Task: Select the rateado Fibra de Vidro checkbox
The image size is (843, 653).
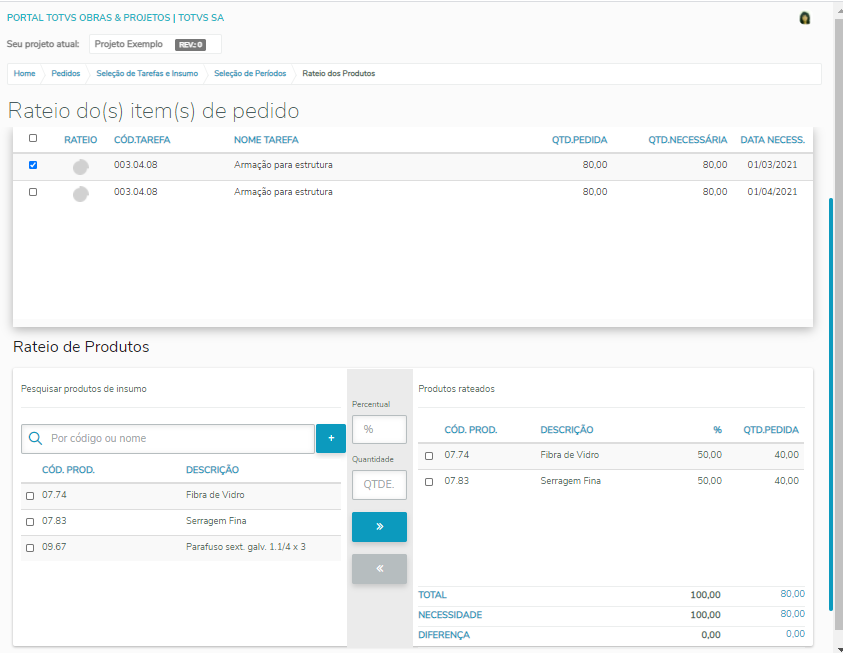Action: click(x=429, y=456)
